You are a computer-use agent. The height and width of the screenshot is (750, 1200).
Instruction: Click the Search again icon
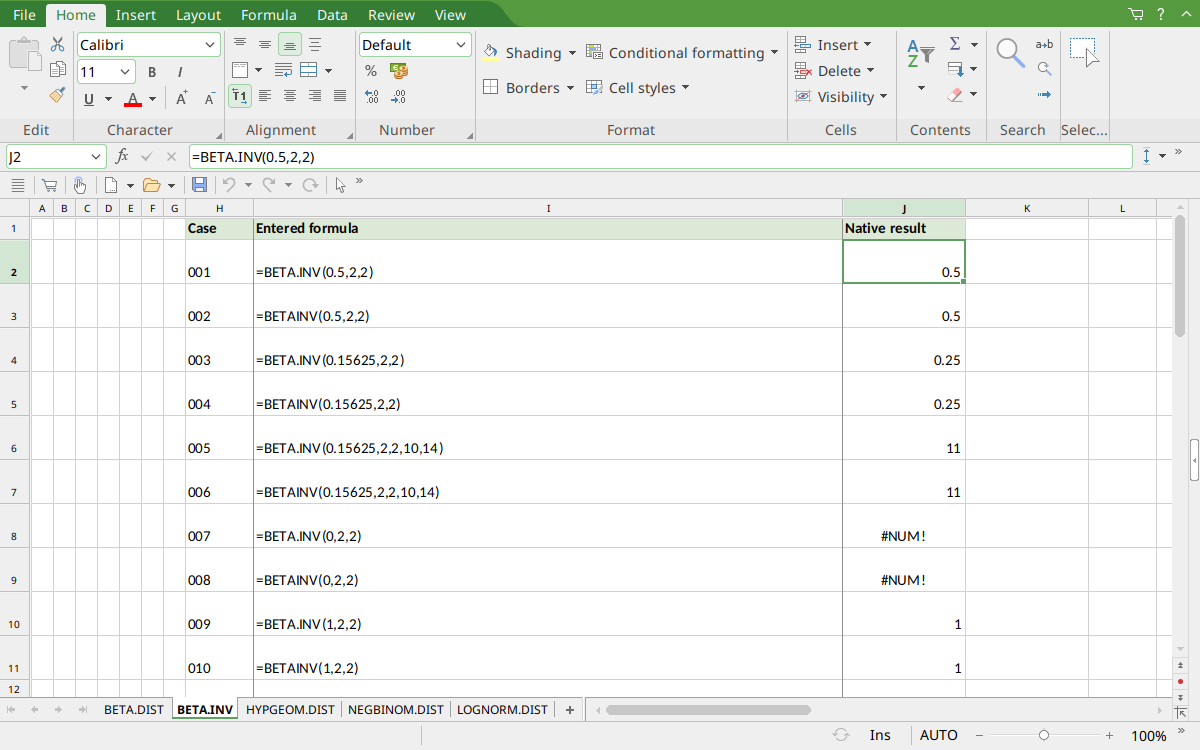click(x=1044, y=69)
